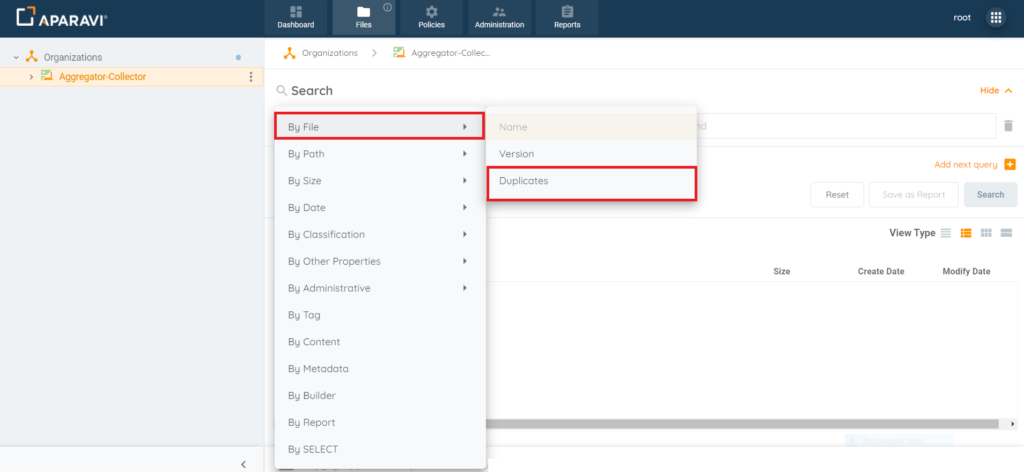1024x472 pixels.
Task: Open the three-dot menu for Aggregator-Collector
Action: coord(250,77)
